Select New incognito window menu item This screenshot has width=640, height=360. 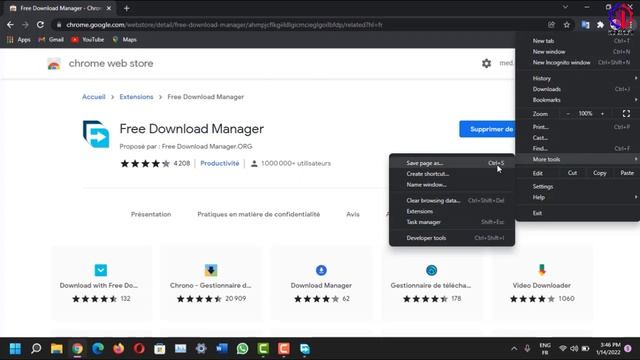577,62
